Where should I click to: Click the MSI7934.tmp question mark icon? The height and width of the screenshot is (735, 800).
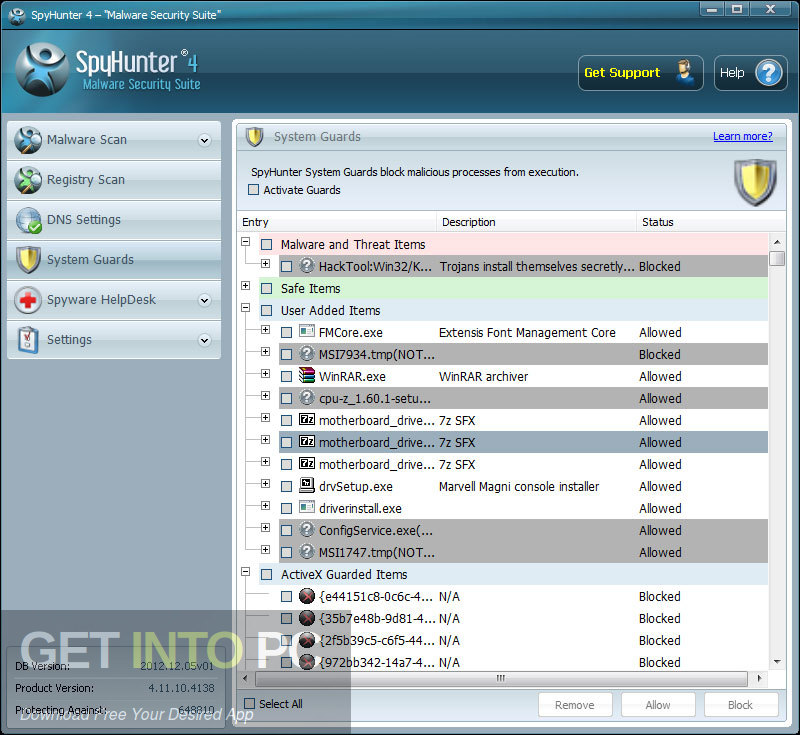(307, 353)
